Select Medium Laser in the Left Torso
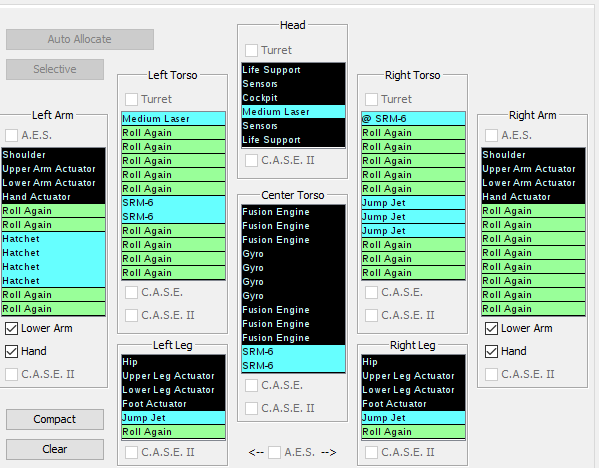 [173, 118]
